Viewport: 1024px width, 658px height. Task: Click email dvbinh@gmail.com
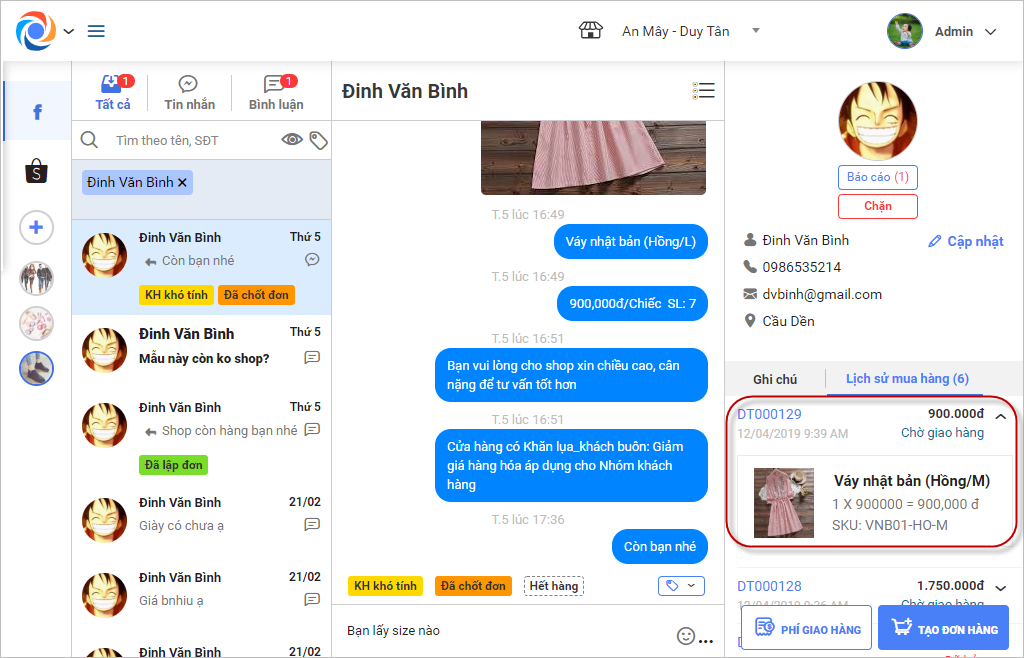click(822, 294)
